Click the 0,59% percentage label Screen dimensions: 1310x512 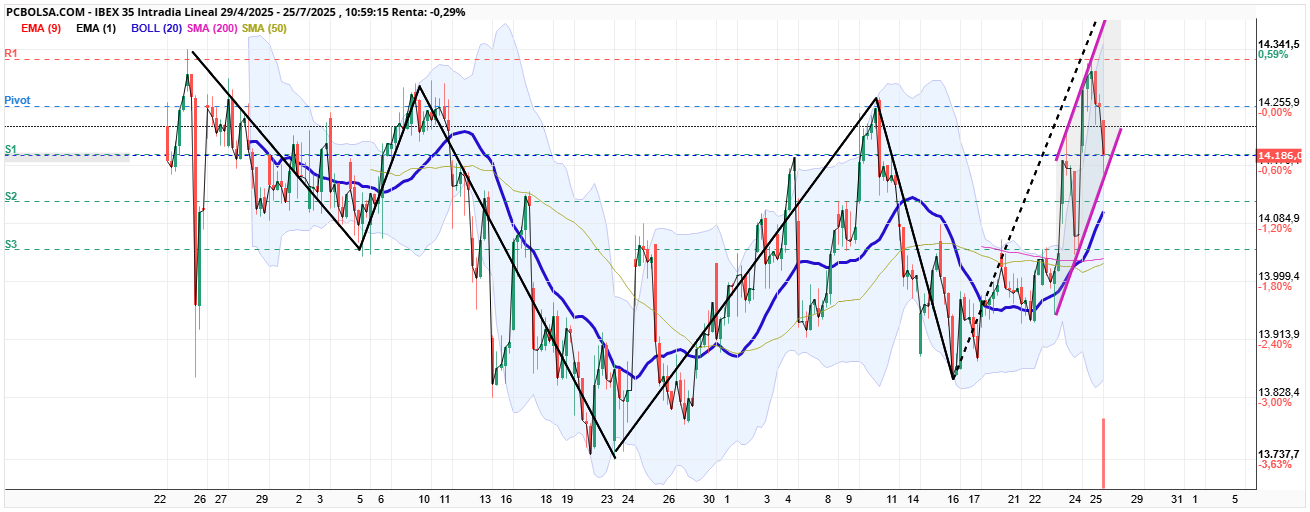click(1273, 55)
